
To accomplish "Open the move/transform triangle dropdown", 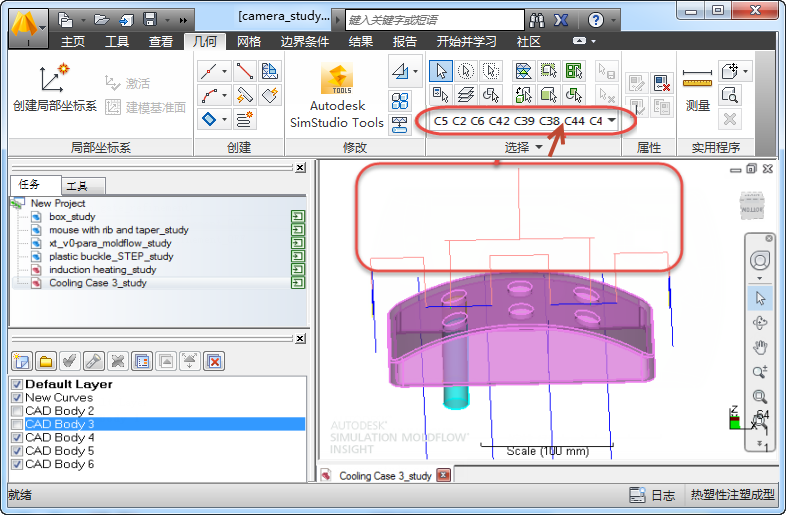I will tap(416, 71).
